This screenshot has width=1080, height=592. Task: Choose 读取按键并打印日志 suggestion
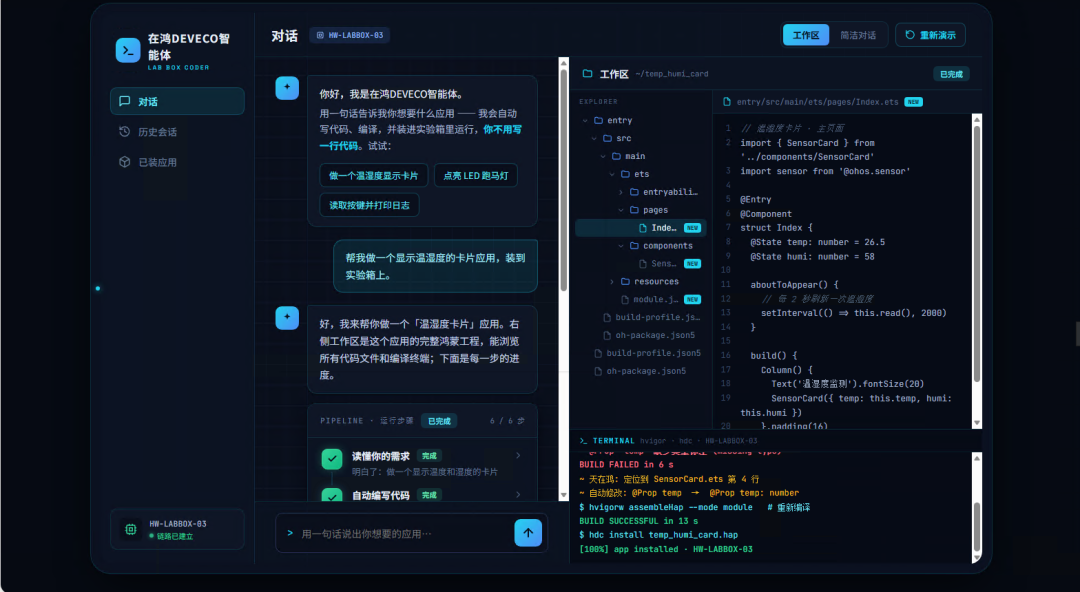coord(369,205)
